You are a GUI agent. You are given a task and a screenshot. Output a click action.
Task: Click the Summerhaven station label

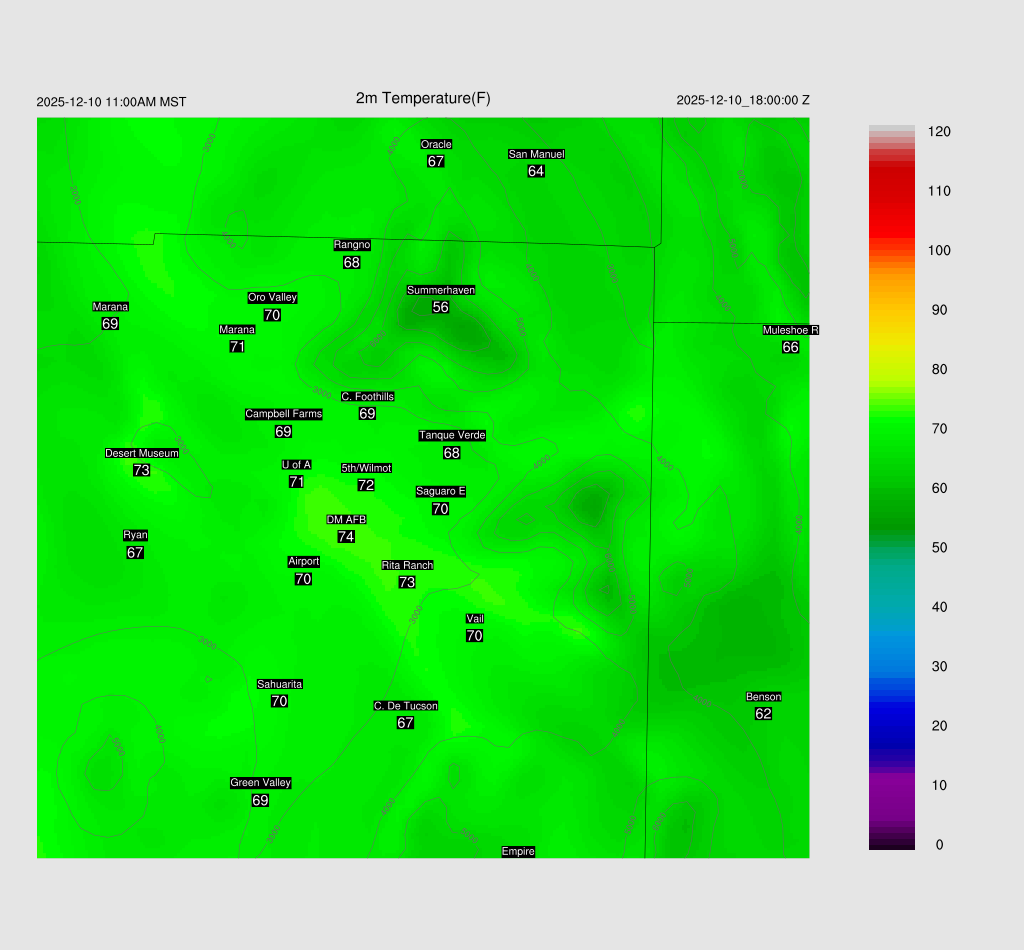pyautogui.click(x=440, y=290)
